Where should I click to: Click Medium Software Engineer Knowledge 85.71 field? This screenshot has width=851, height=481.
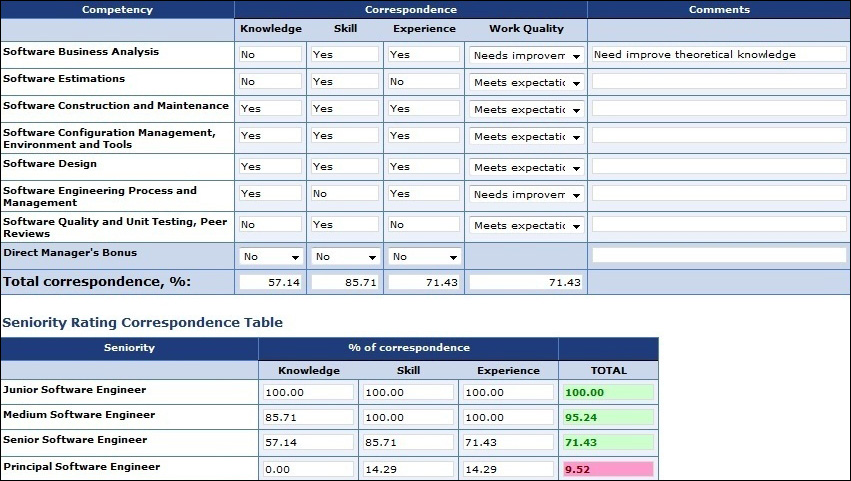point(308,417)
